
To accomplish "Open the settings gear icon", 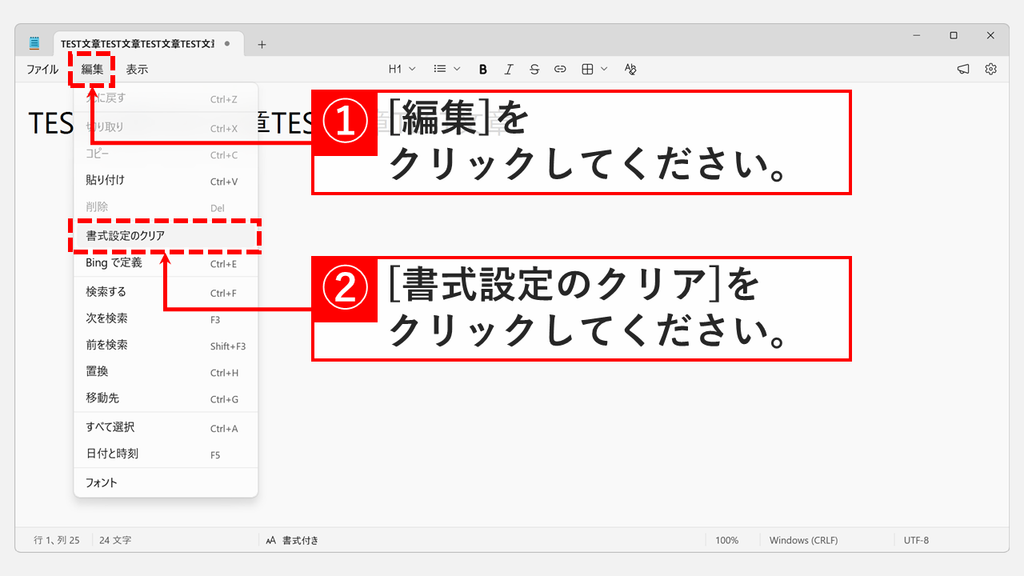I will coord(991,69).
